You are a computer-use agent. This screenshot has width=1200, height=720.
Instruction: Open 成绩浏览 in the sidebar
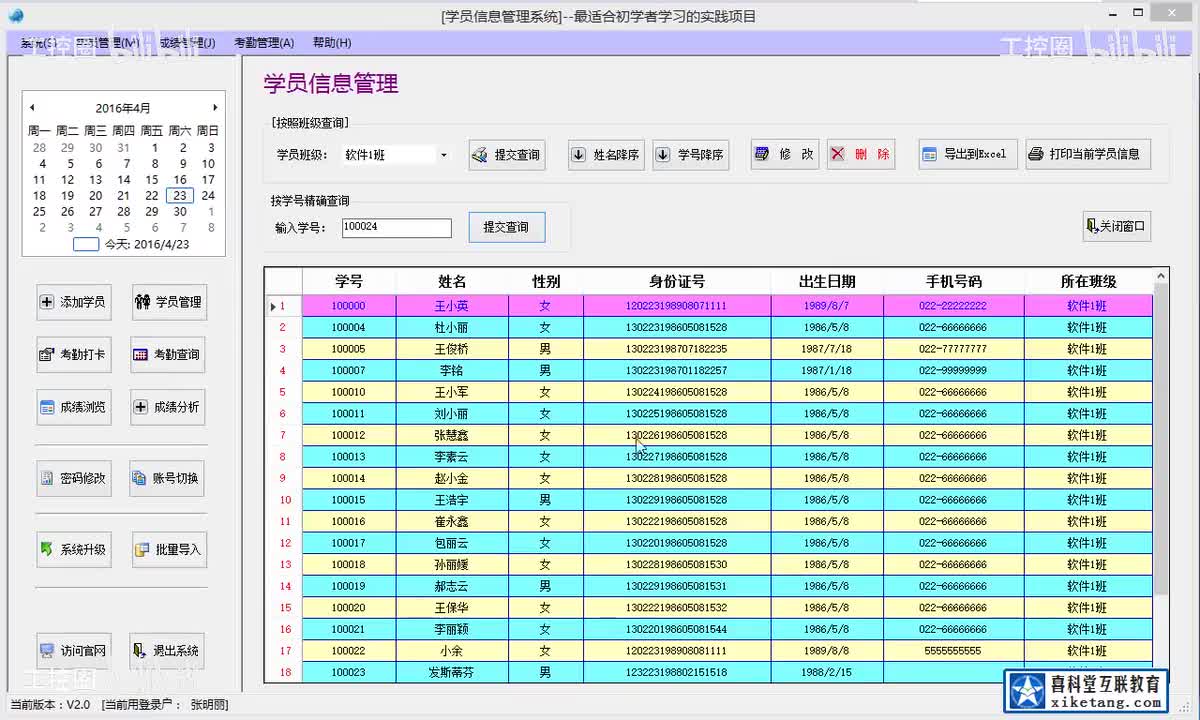point(73,407)
